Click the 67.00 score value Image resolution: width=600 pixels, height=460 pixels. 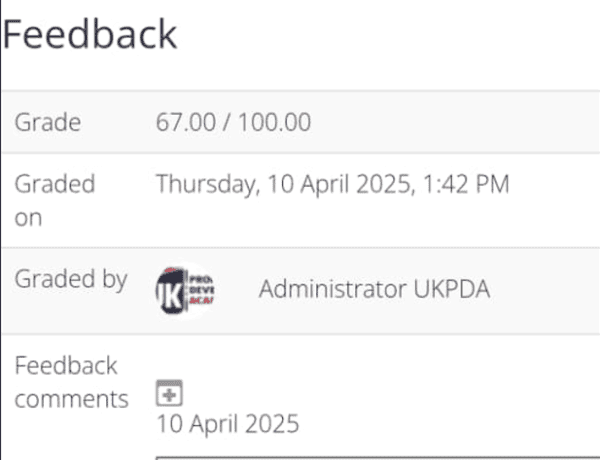(x=185, y=123)
